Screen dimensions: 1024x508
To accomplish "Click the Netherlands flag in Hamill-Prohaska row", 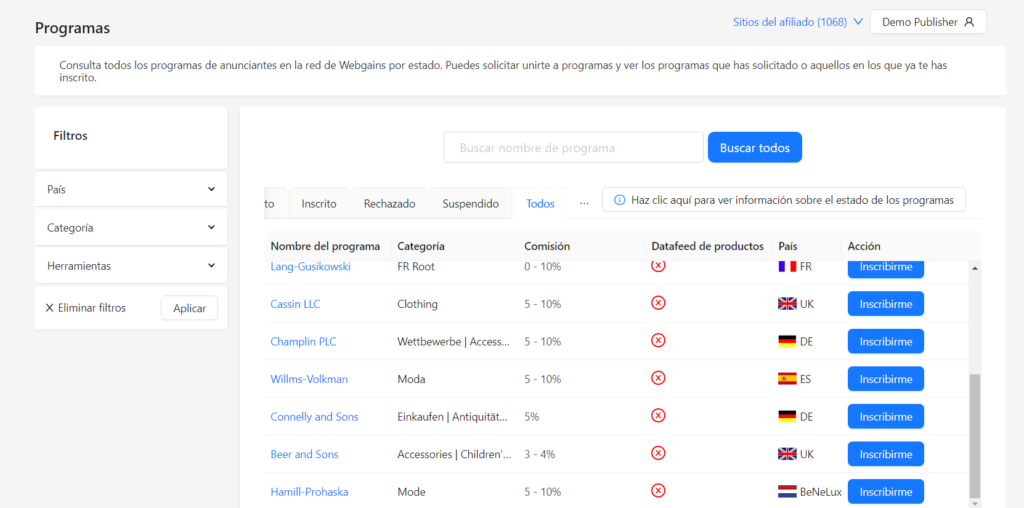I will (787, 492).
